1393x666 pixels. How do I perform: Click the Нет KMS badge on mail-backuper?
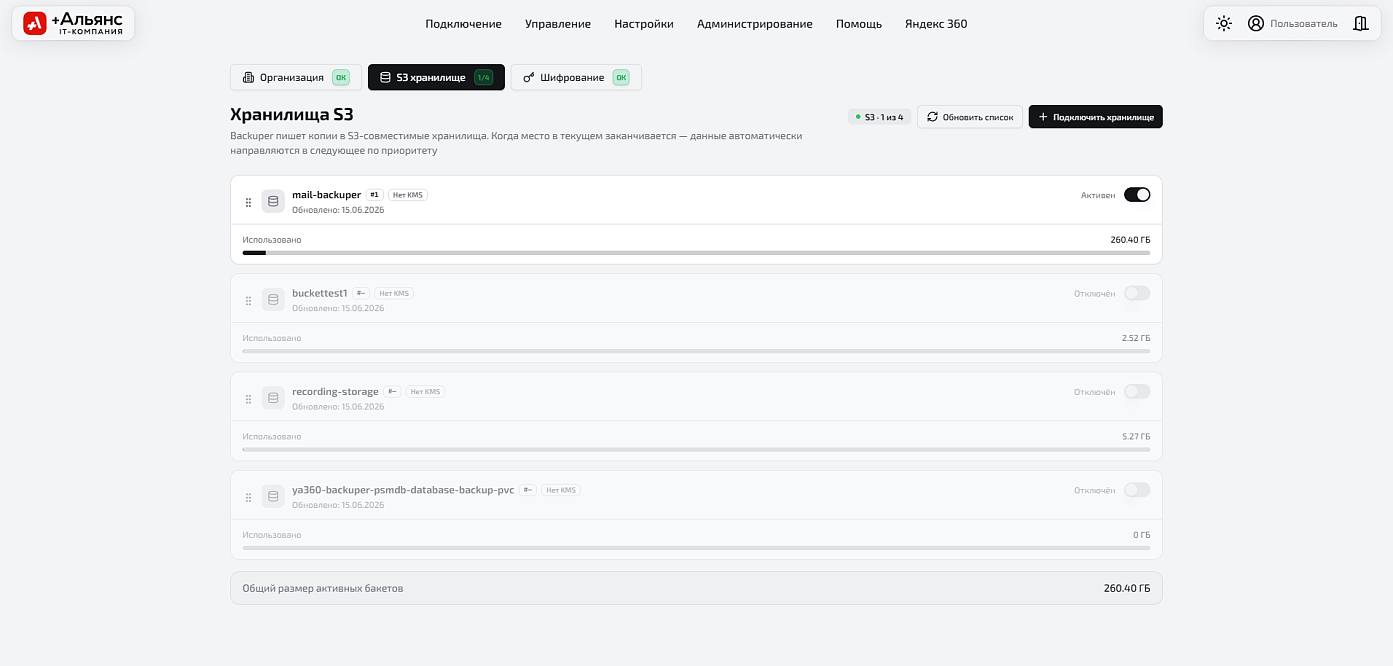pyautogui.click(x=408, y=195)
